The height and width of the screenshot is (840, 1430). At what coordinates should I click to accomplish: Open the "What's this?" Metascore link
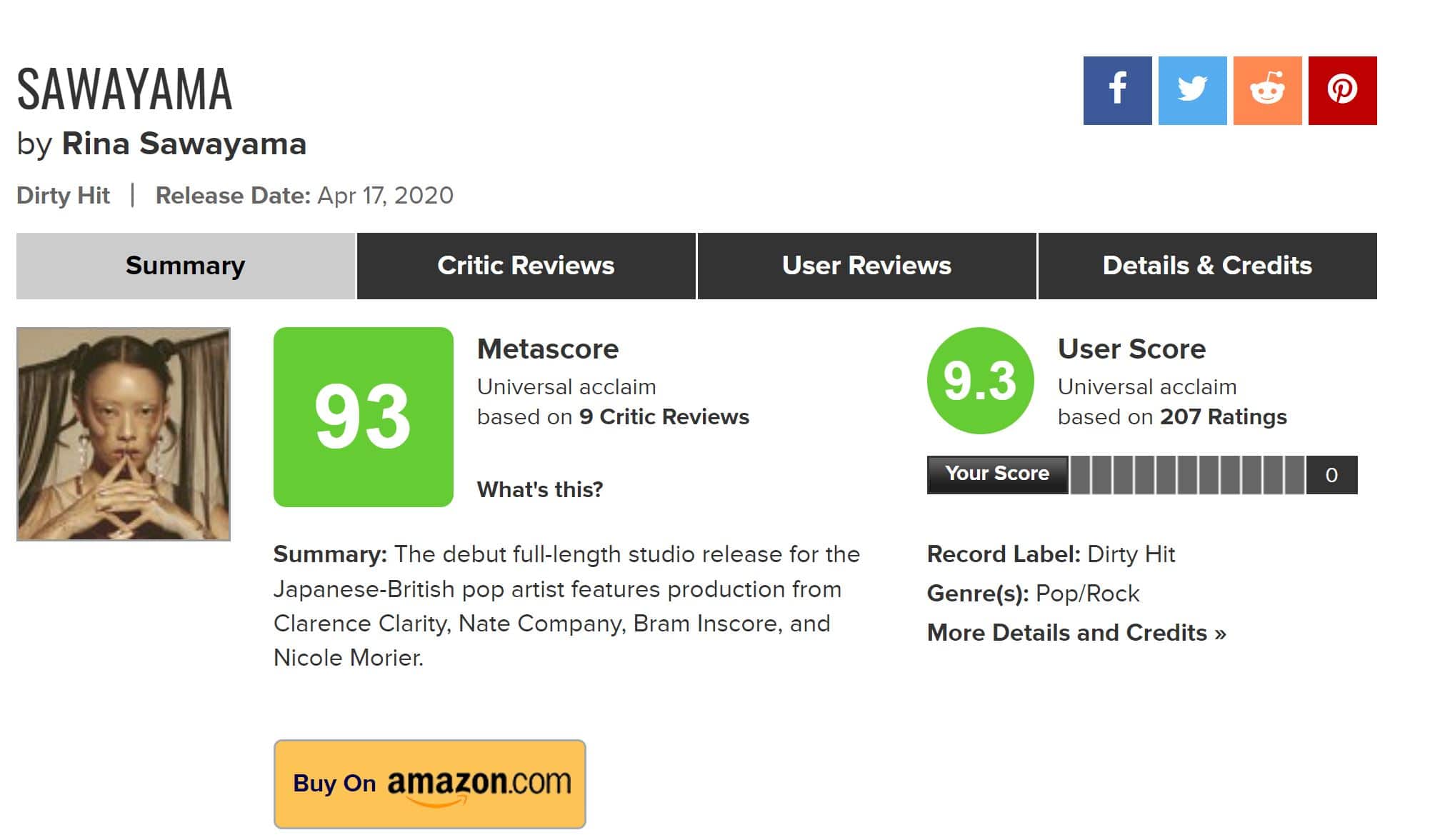pos(540,489)
